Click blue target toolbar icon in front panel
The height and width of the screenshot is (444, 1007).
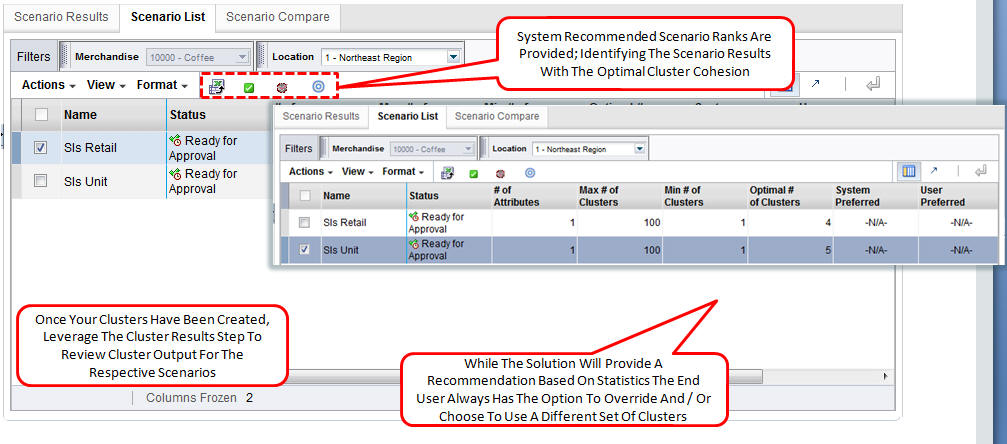[x=530, y=172]
